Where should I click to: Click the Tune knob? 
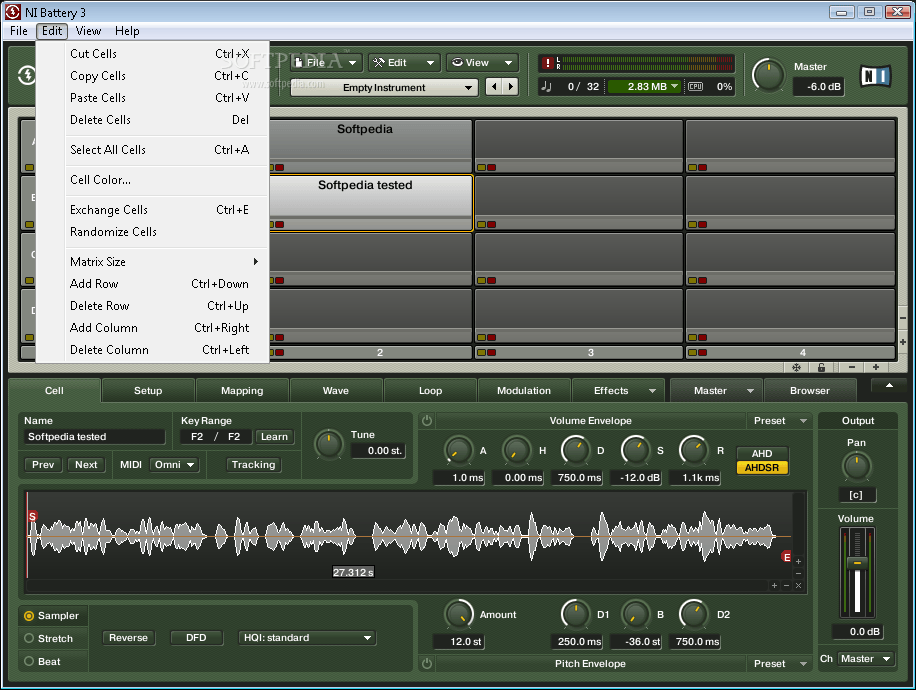[329, 444]
